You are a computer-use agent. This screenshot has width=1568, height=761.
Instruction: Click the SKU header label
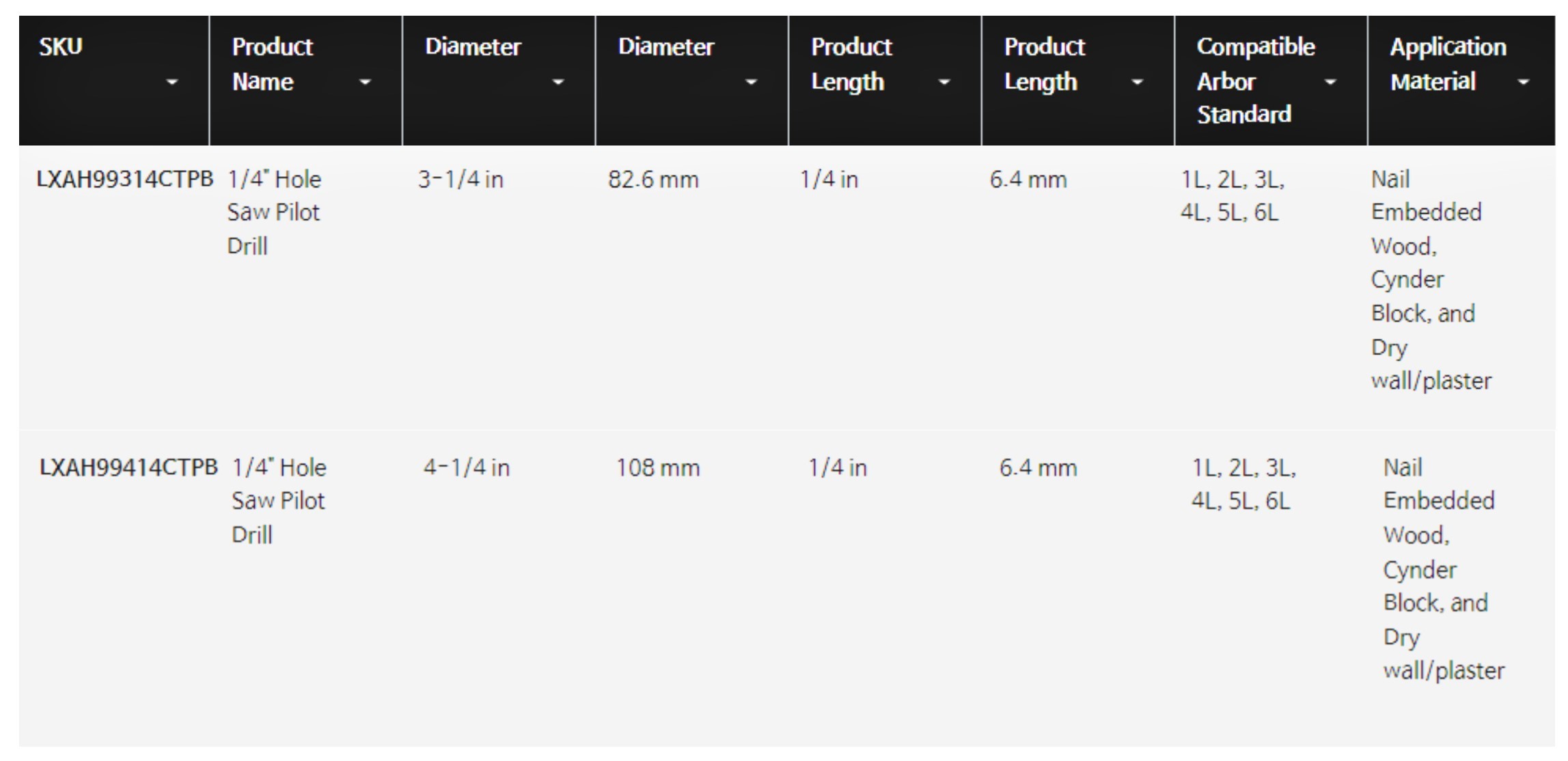tap(61, 47)
